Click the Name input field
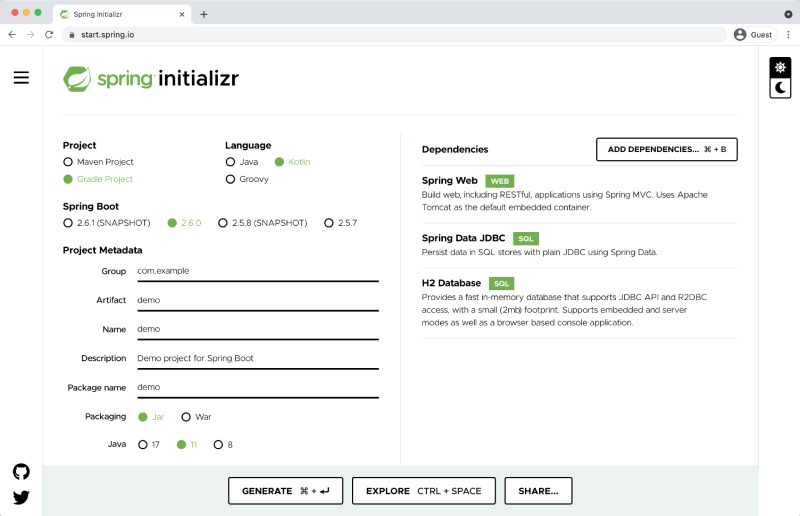 (258, 329)
